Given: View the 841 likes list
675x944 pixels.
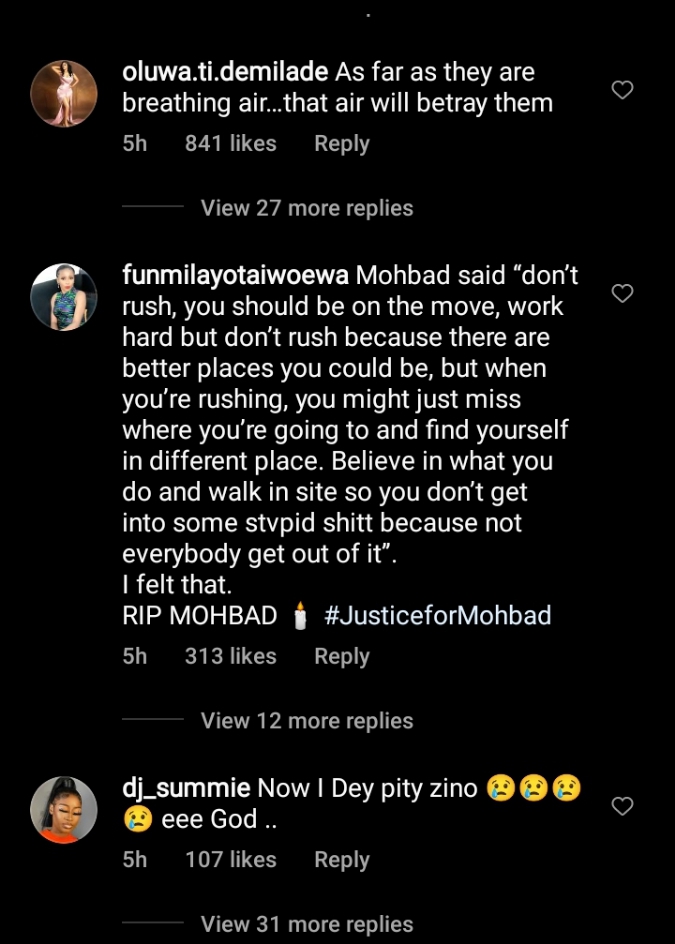Looking at the screenshot, I should pos(230,144).
